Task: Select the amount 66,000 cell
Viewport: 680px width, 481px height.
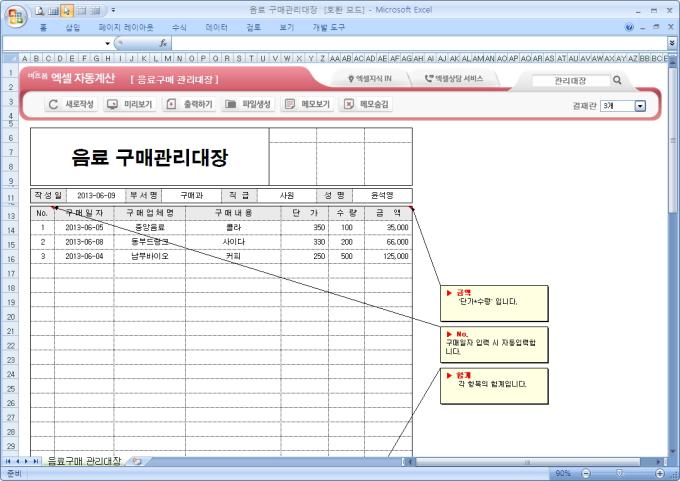Action: 389,242
